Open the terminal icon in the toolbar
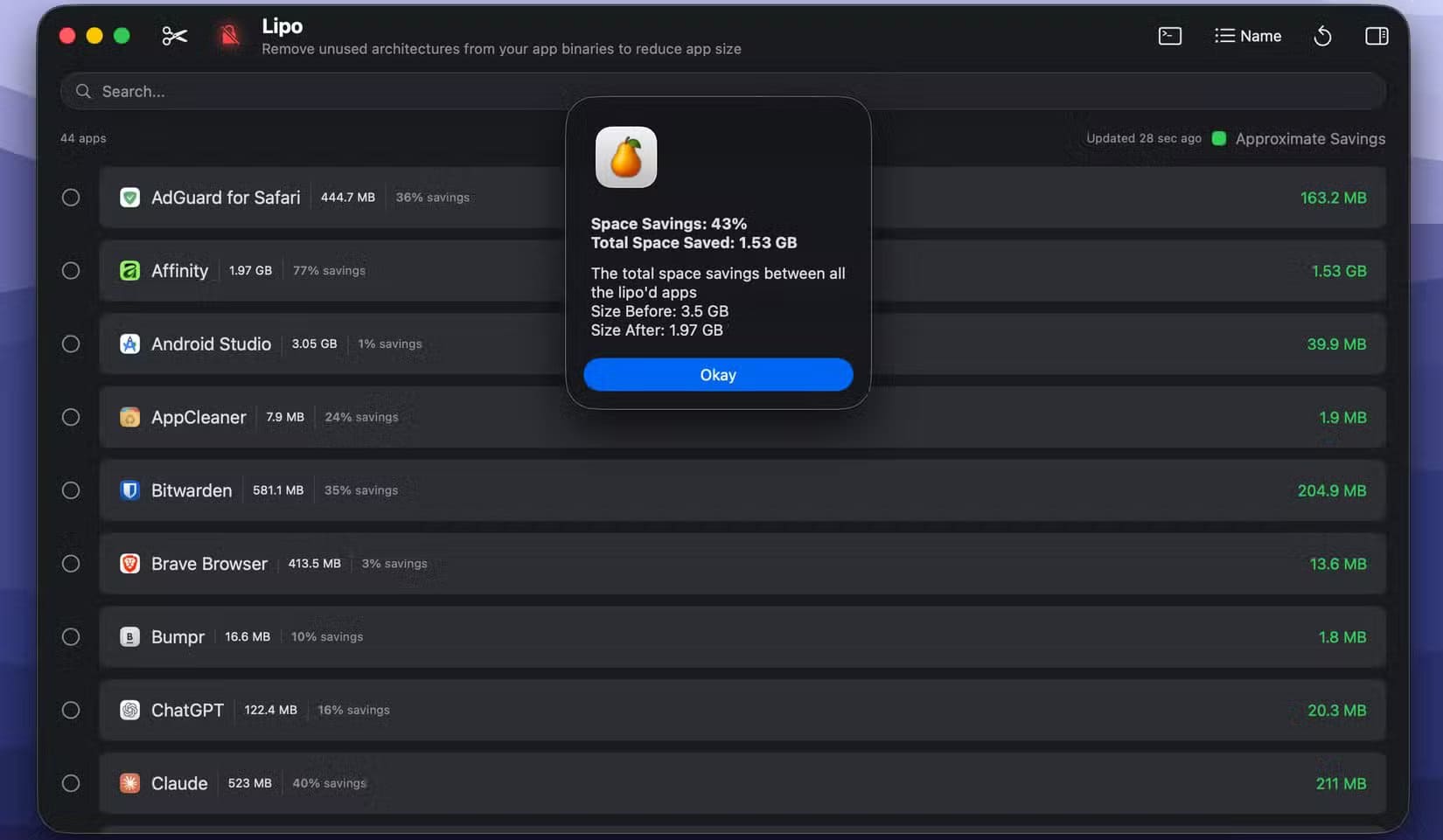This screenshot has height=840, width=1443. 1168,36
